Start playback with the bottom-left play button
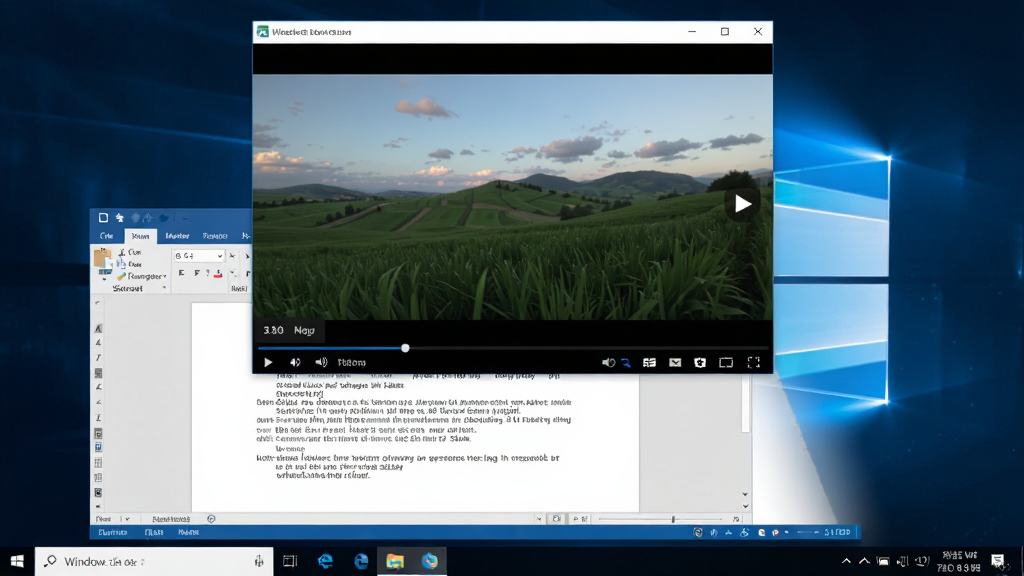Image resolution: width=1024 pixels, height=576 pixels. (x=268, y=362)
